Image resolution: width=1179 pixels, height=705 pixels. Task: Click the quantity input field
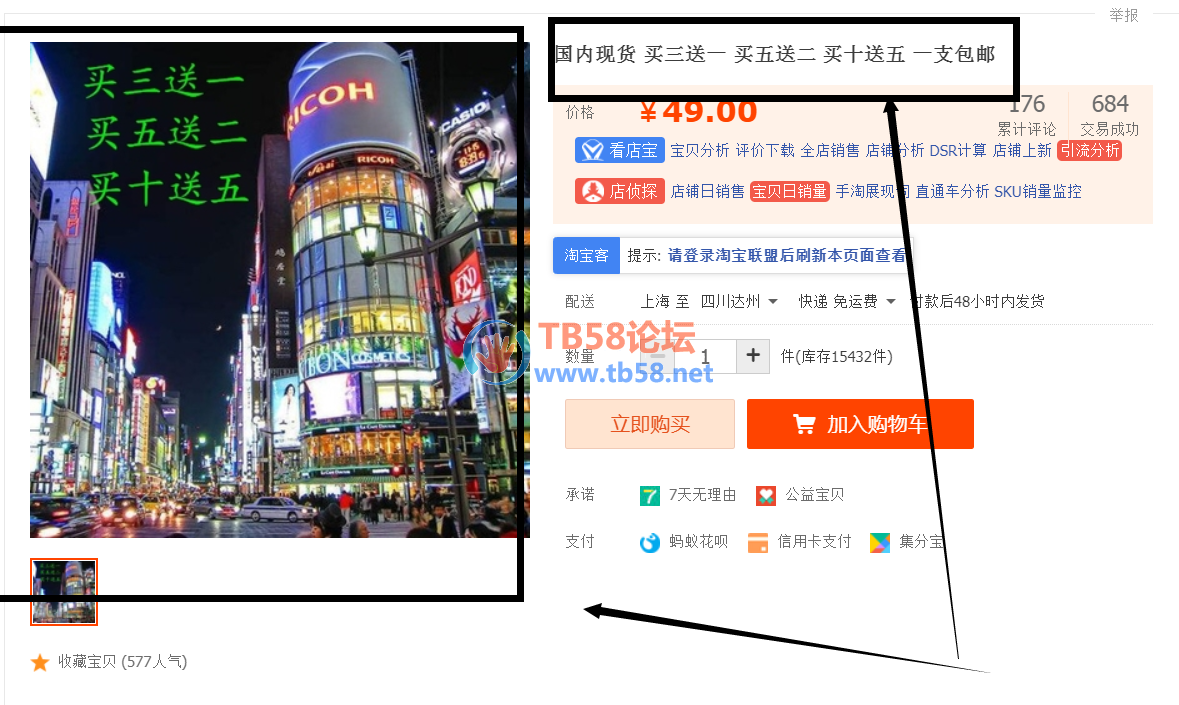pyautogui.click(x=705, y=356)
